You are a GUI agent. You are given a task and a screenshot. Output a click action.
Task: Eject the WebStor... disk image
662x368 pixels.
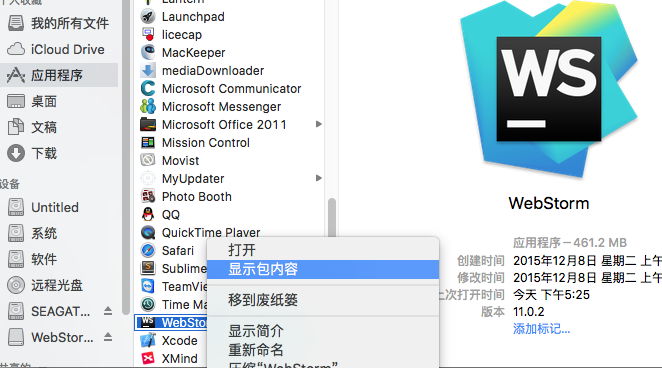(x=108, y=337)
